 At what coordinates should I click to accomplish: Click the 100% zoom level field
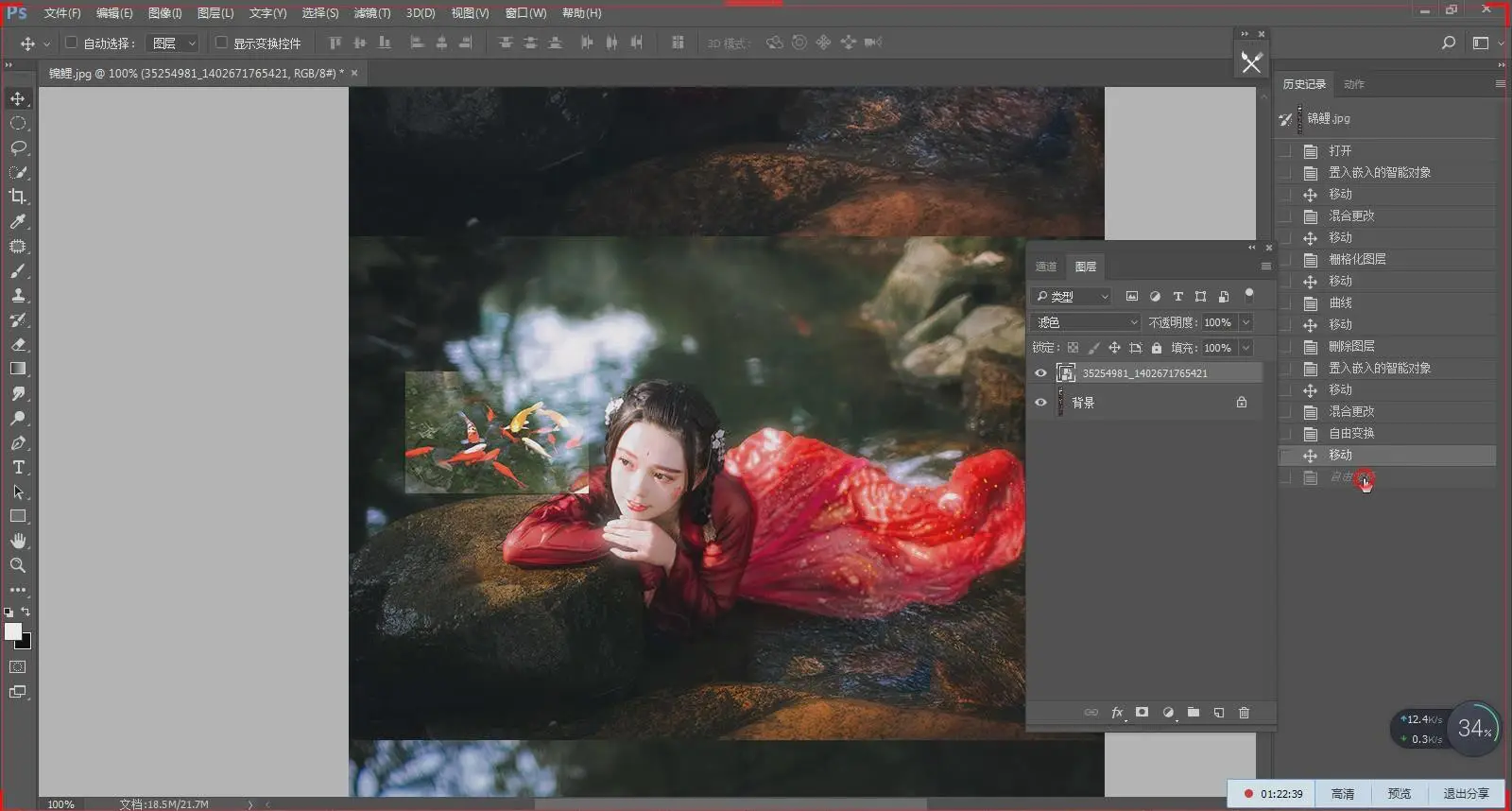coord(60,804)
